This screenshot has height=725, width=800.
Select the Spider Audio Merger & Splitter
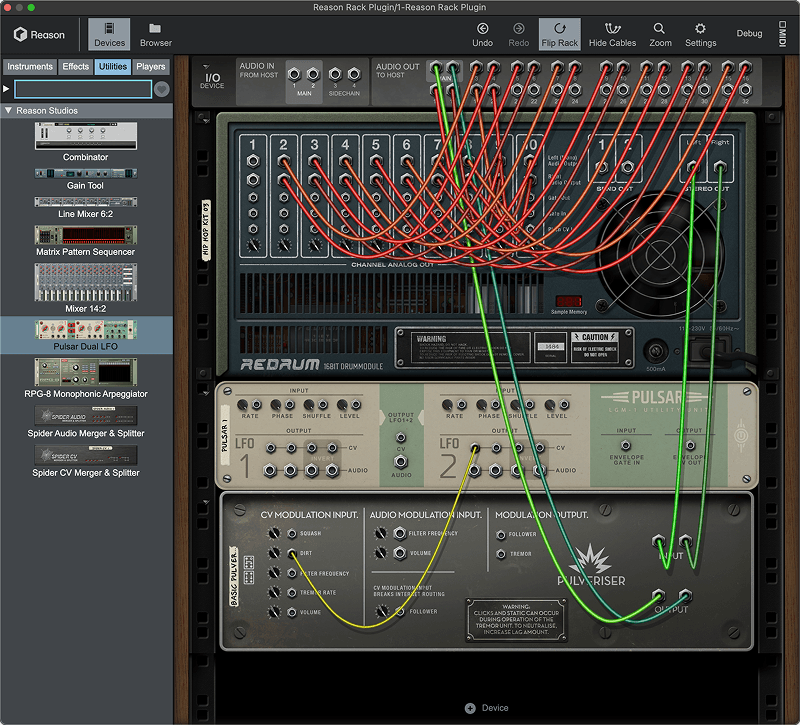point(86,422)
